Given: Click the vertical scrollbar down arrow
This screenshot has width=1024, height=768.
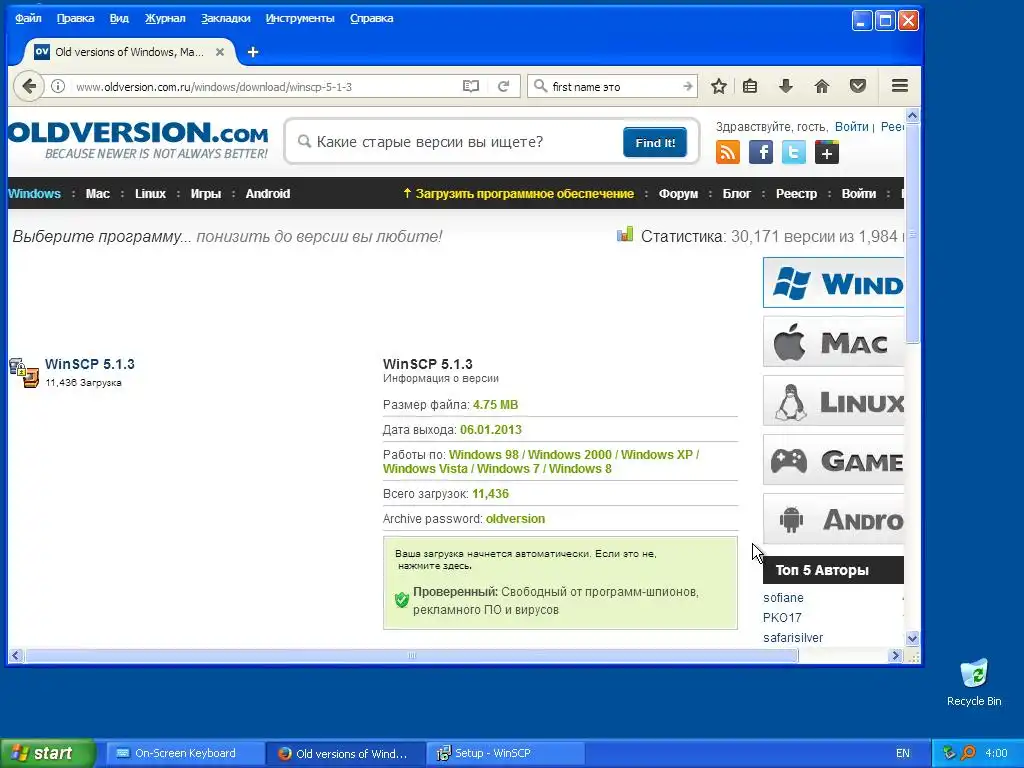Looking at the screenshot, I should [912, 639].
